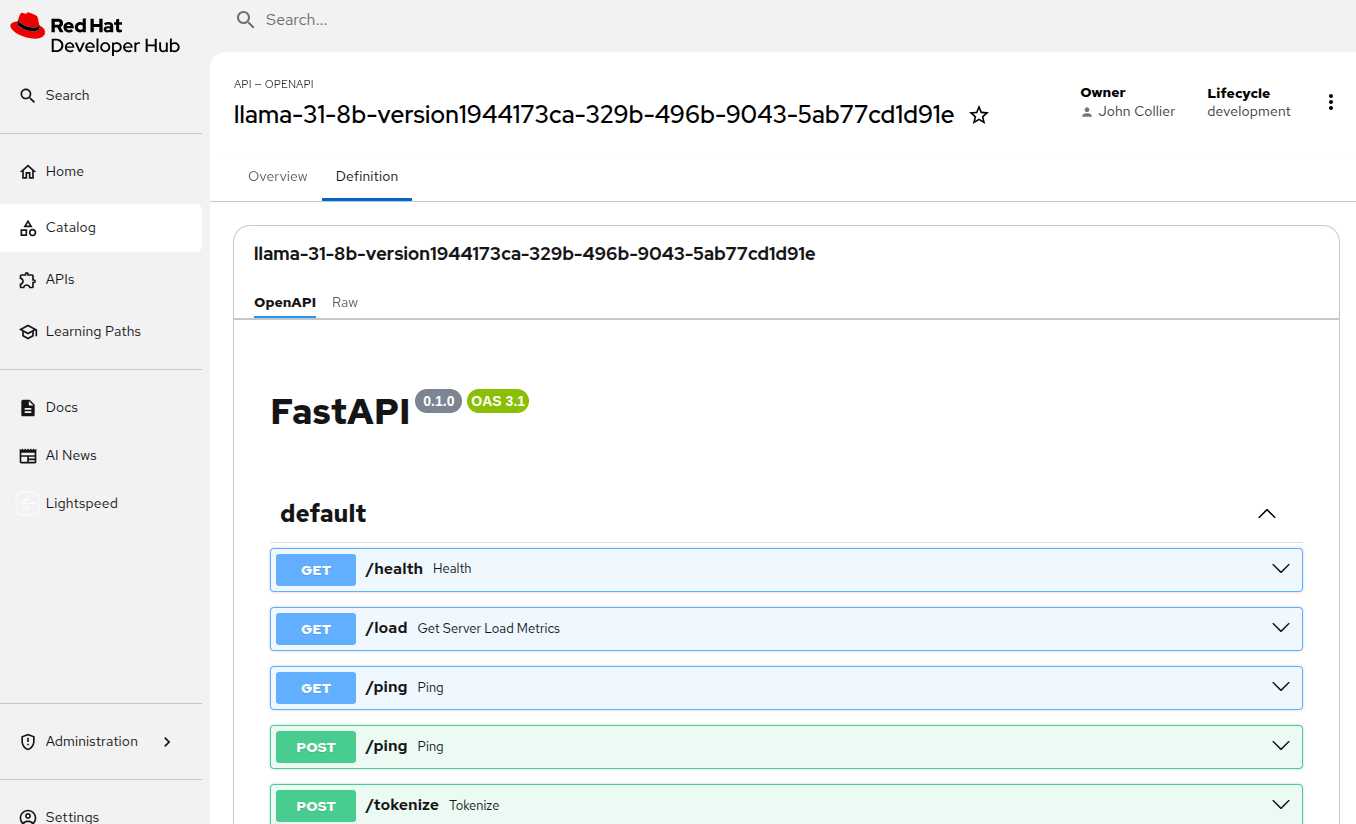Switch to the Overview tab
The image size is (1356, 824).
coord(277,177)
